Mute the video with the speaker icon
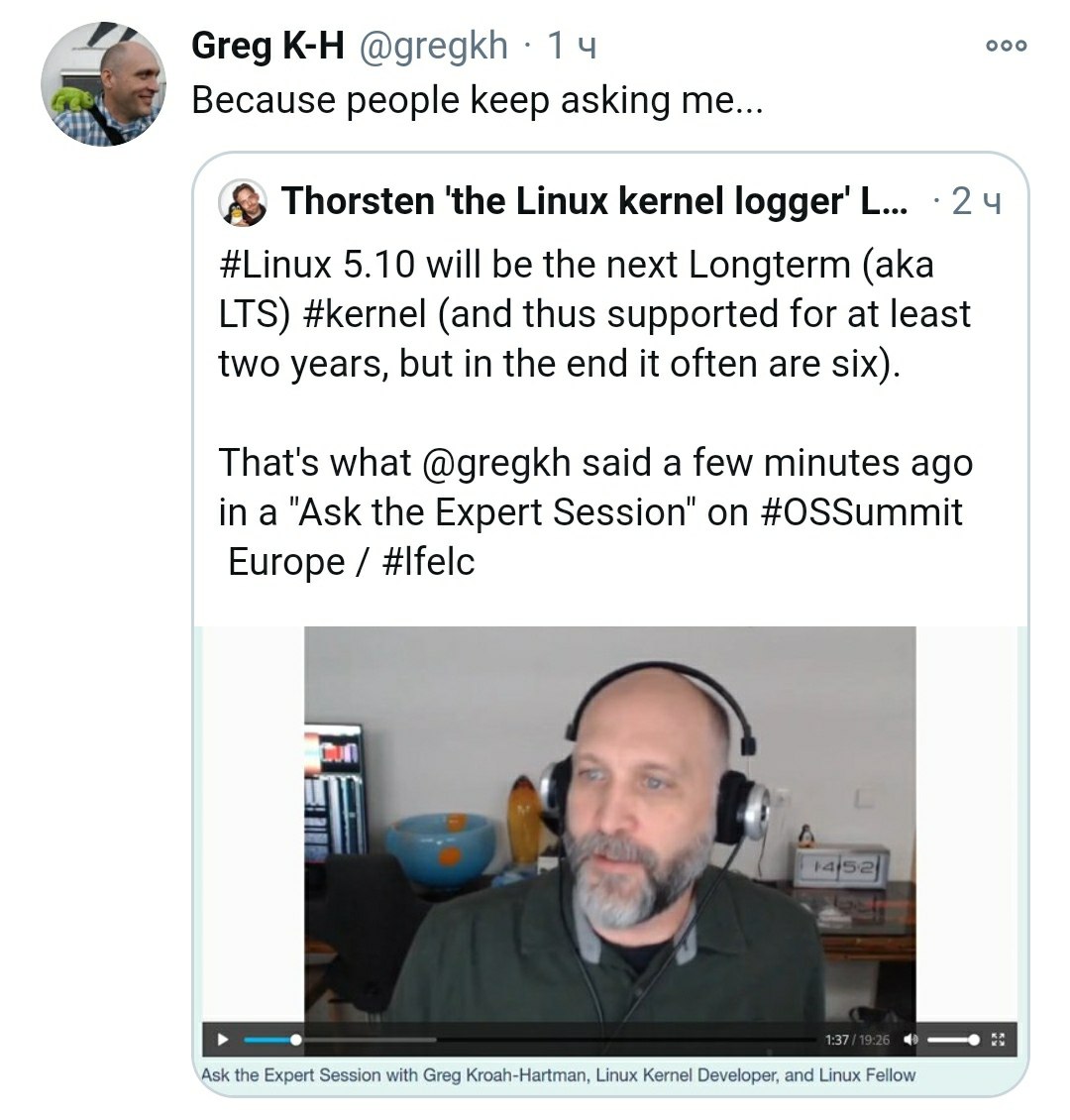The height and width of the screenshot is (1120, 1070). 910,1040
